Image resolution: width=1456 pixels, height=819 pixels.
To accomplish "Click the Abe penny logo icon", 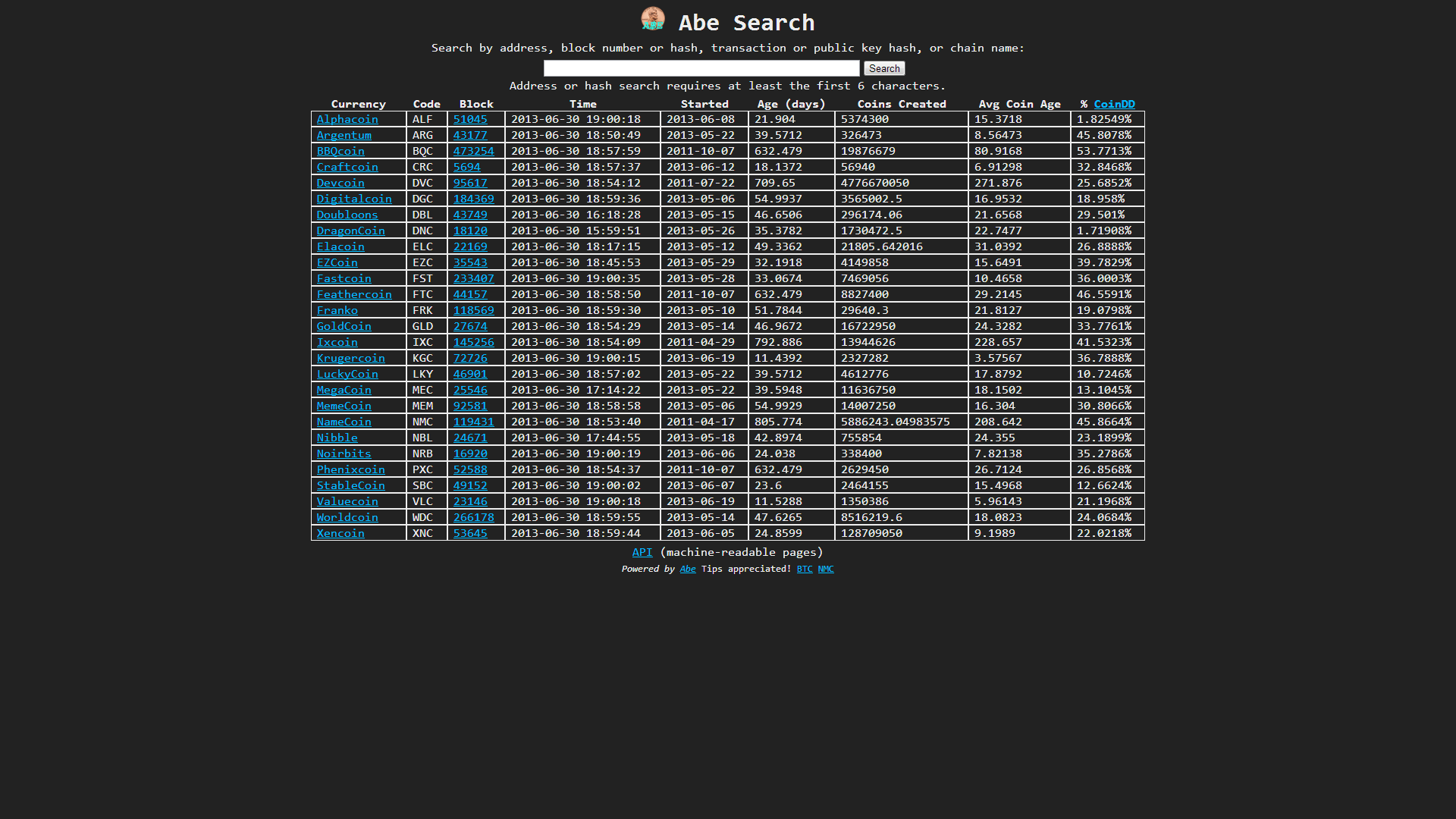I will (653, 18).
